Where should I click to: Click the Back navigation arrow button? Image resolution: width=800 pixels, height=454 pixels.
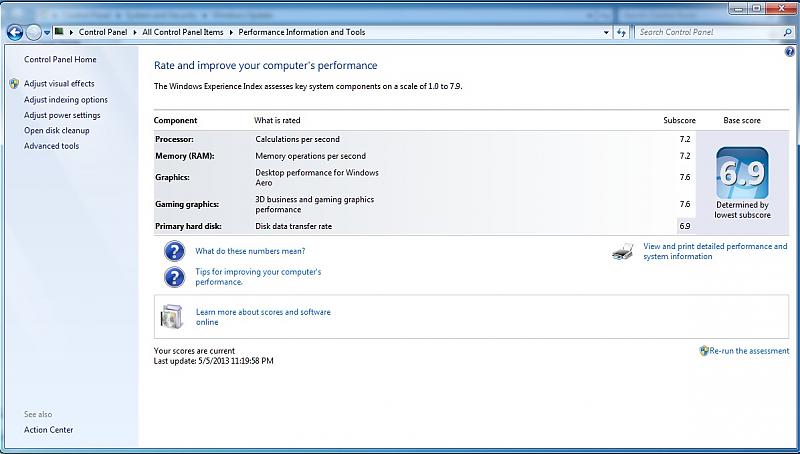(x=15, y=33)
